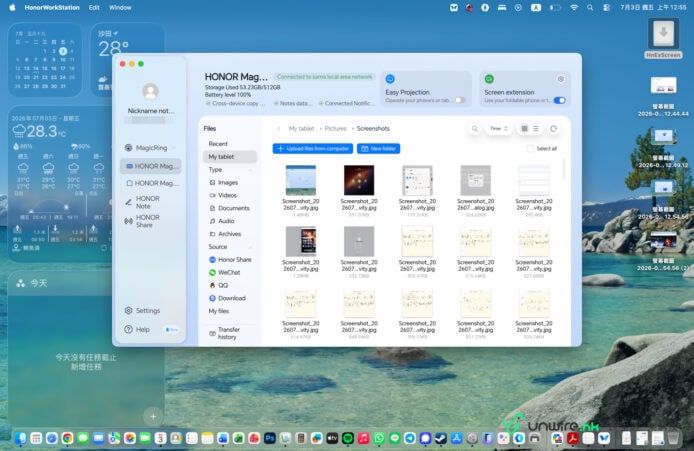Go back with the breadcrumb arrow
Image resolution: width=694 pixels, height=451 pixels.
pyautogui.click(x=278, y=129)
